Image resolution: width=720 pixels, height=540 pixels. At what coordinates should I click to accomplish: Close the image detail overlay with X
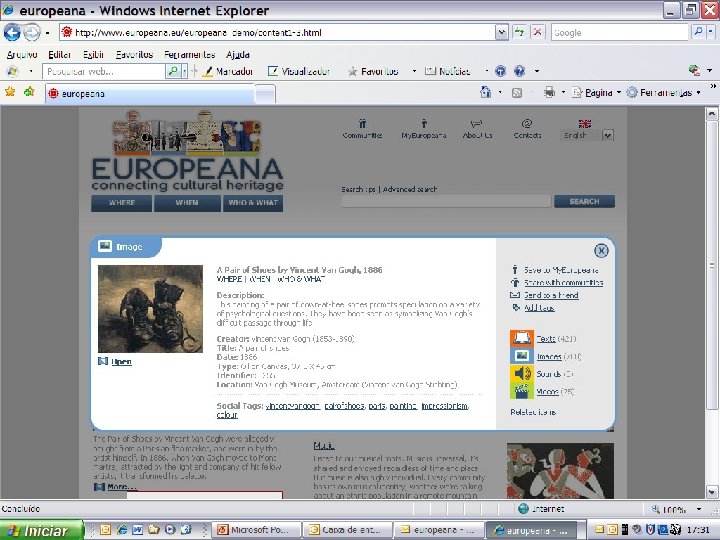click(601, 250)
